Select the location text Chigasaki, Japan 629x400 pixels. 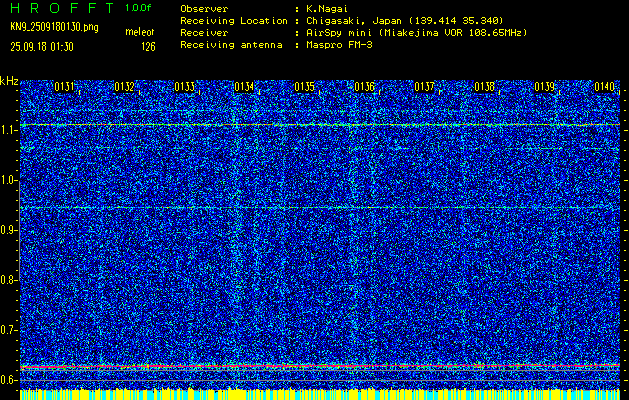pos(353,21)
